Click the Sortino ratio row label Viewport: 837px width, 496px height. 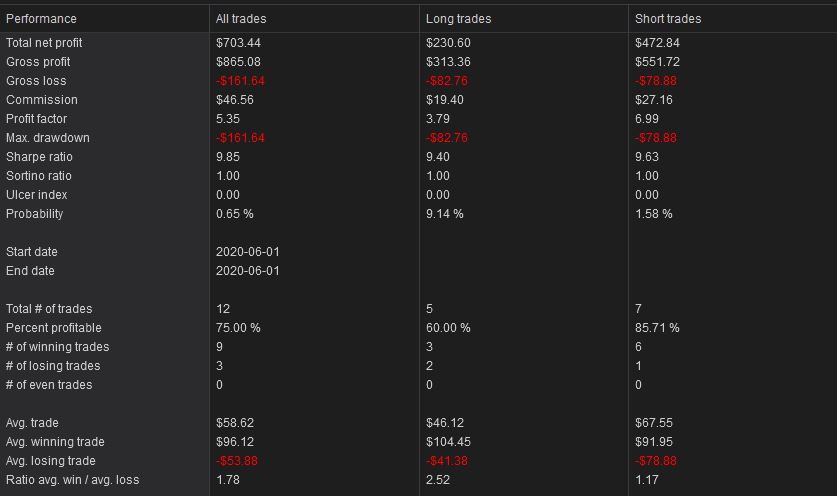pyautogui.click(x=39, y=176)
